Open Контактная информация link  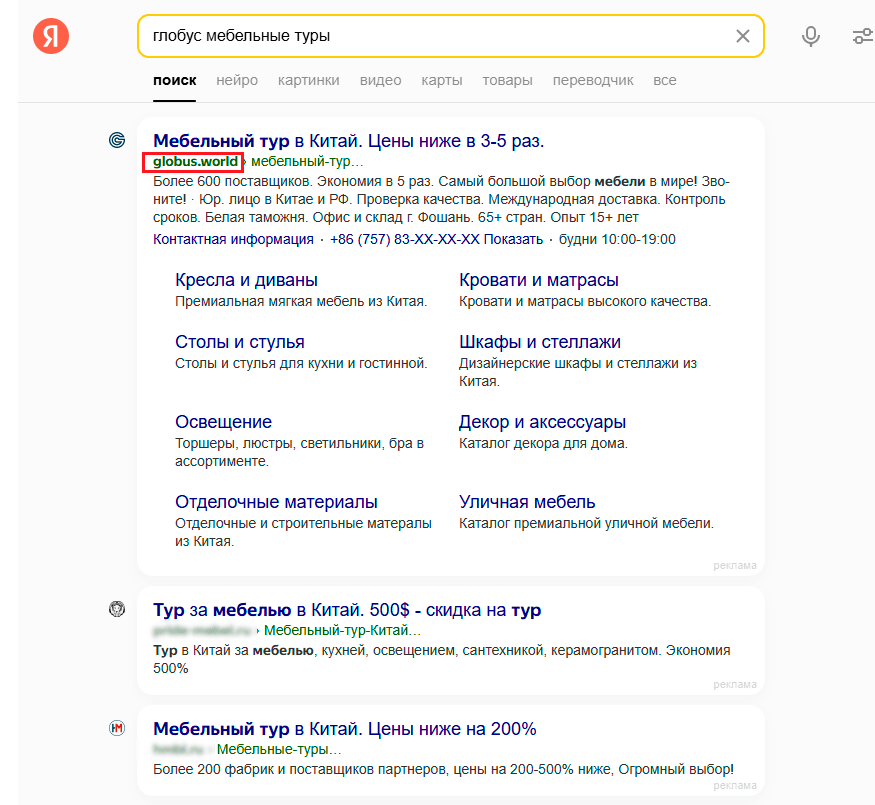[x=233, y=239]
